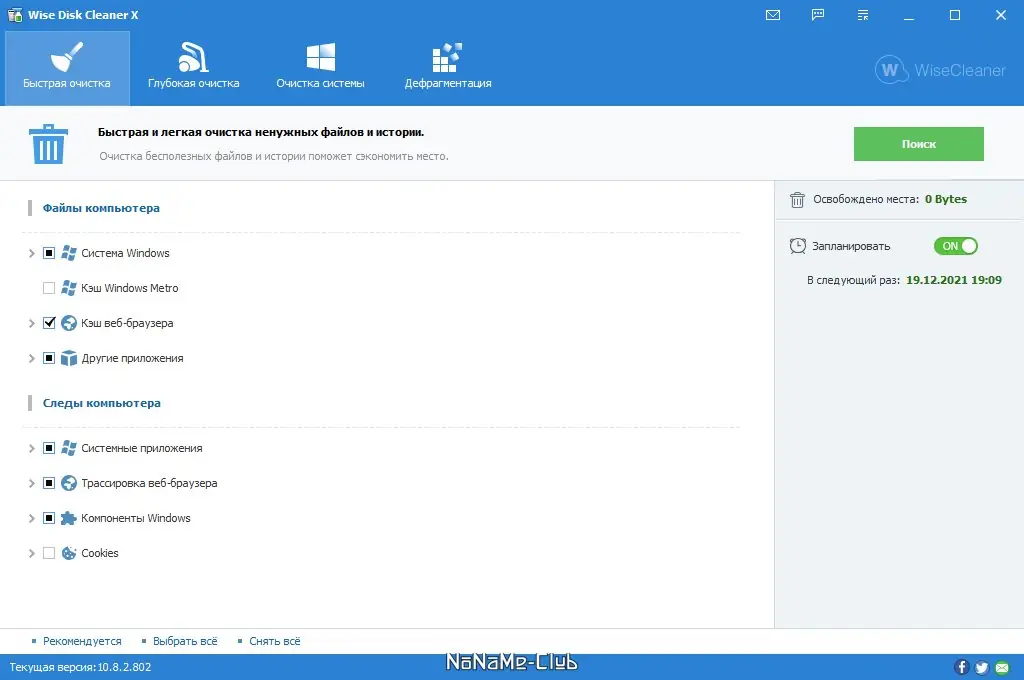The height and width of the screenshot is (680, 1024).
Task: Check the Cookies checkbox
Action: (x=49, y=553)
